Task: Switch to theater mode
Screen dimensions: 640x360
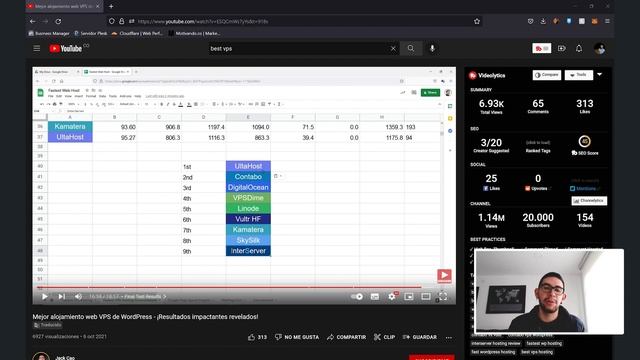Action: tap(426, 296)
